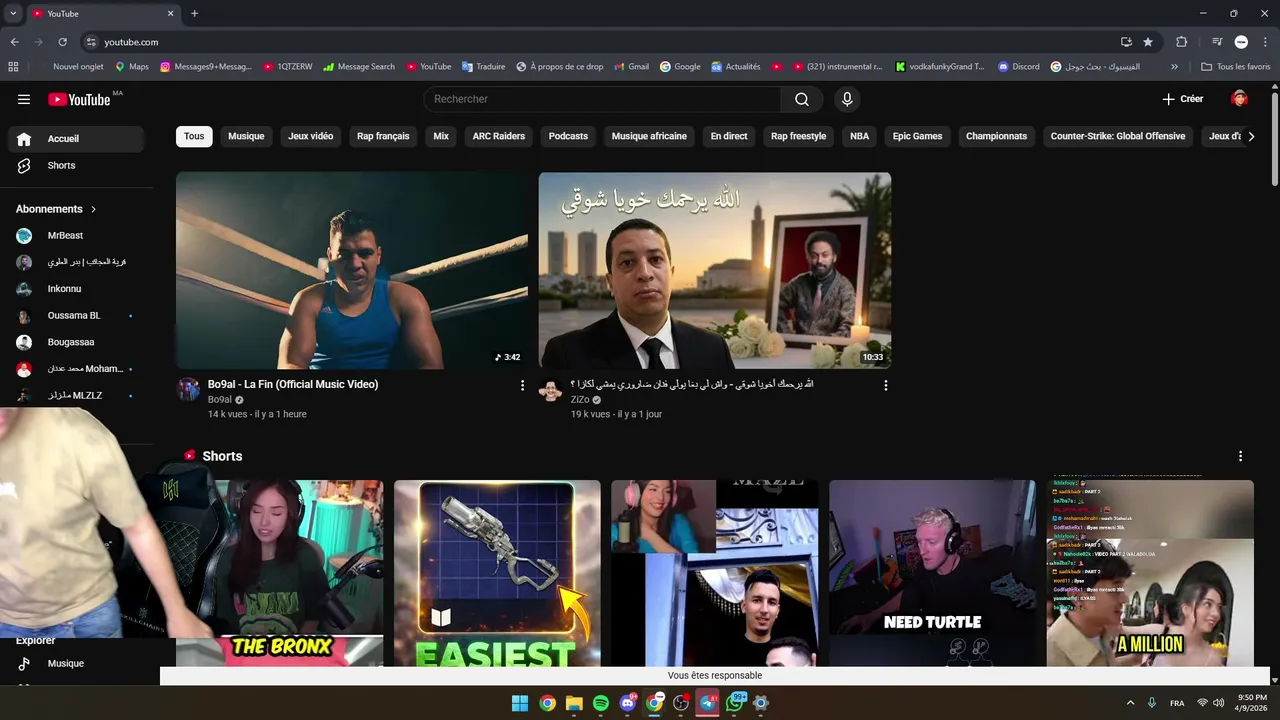The image size is (1280, 720).
Task: Click the search magnifier button
Action: pos(802,99)
